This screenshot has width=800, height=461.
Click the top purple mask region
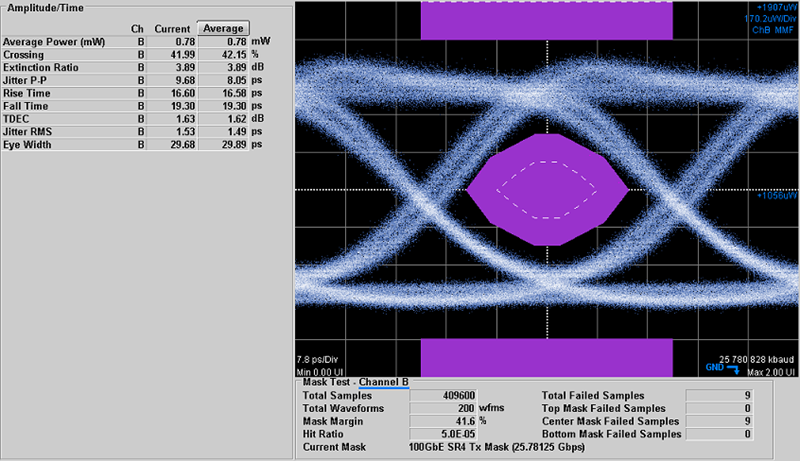tap(546, 21)
